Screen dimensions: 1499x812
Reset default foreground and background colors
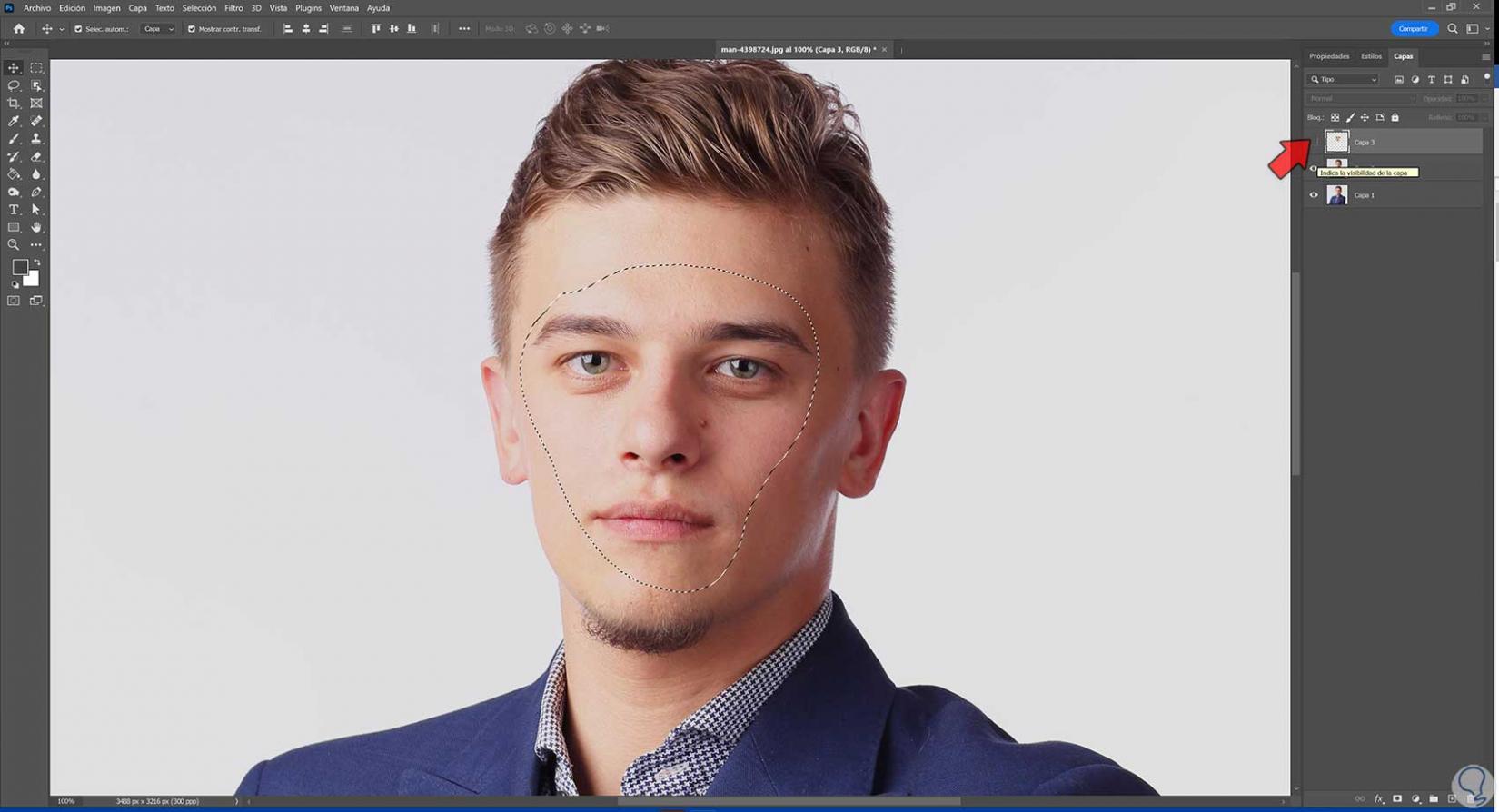coord(15,284)
